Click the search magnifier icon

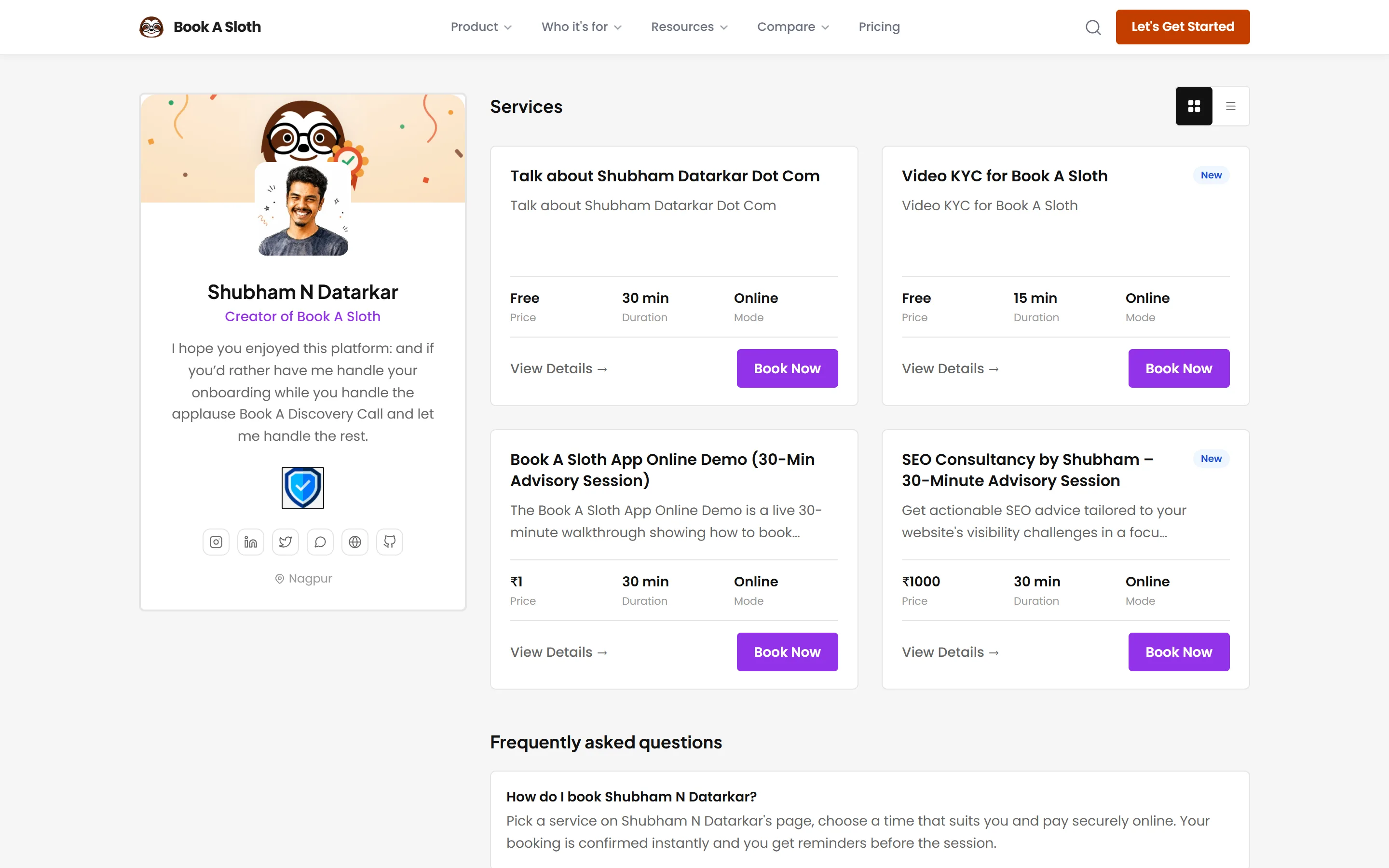(1093, 27)
